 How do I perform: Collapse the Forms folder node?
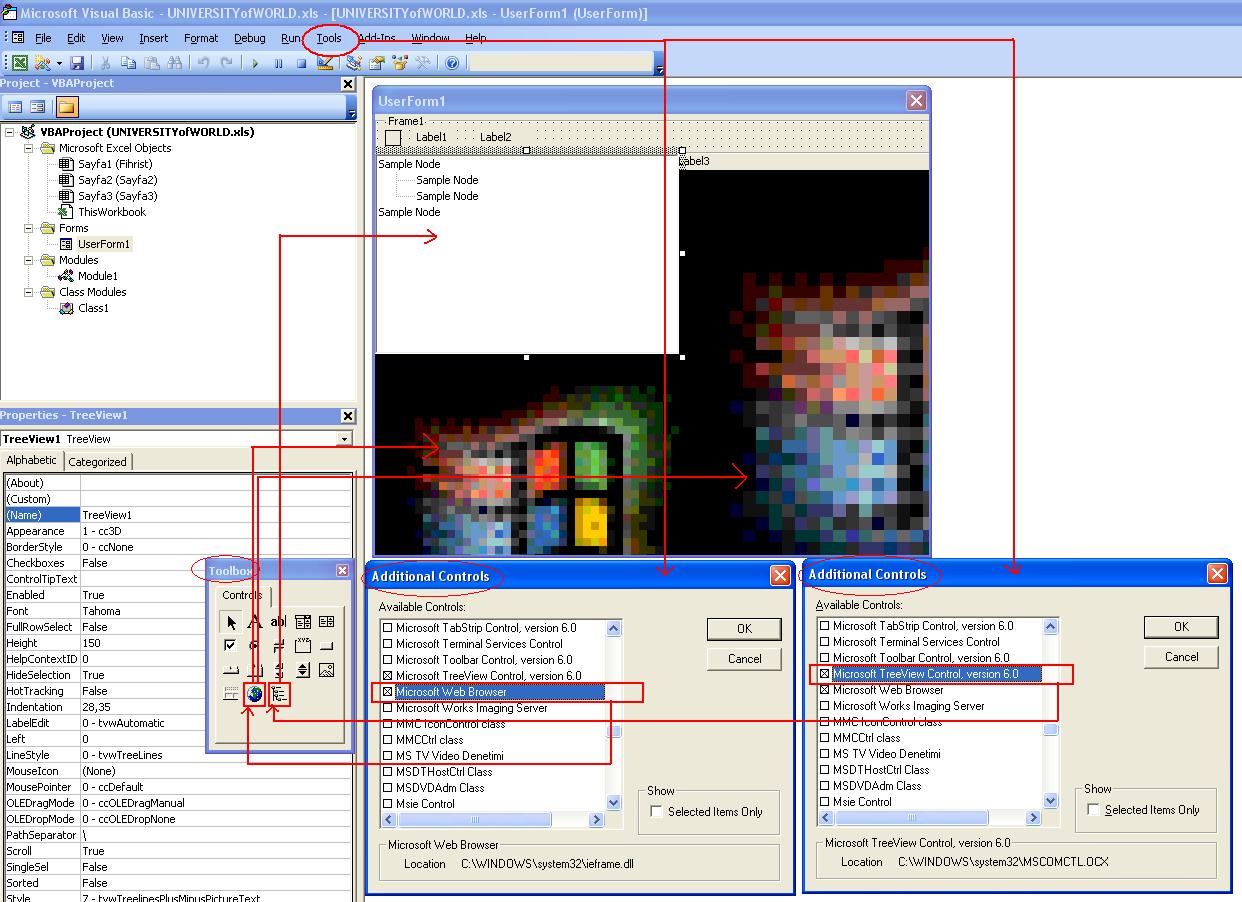29,228
